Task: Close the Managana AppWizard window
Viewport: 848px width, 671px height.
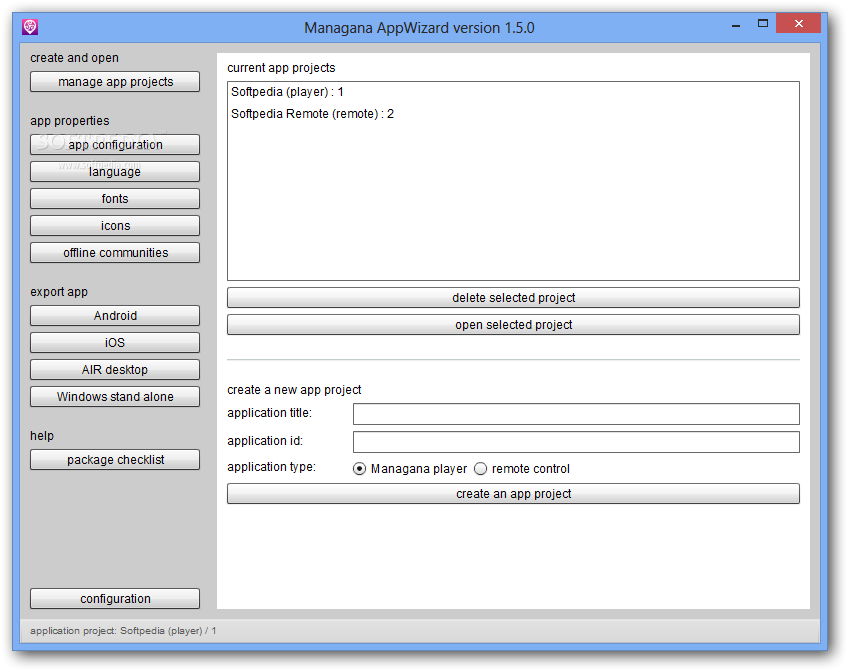Action: tap(798, 23)
